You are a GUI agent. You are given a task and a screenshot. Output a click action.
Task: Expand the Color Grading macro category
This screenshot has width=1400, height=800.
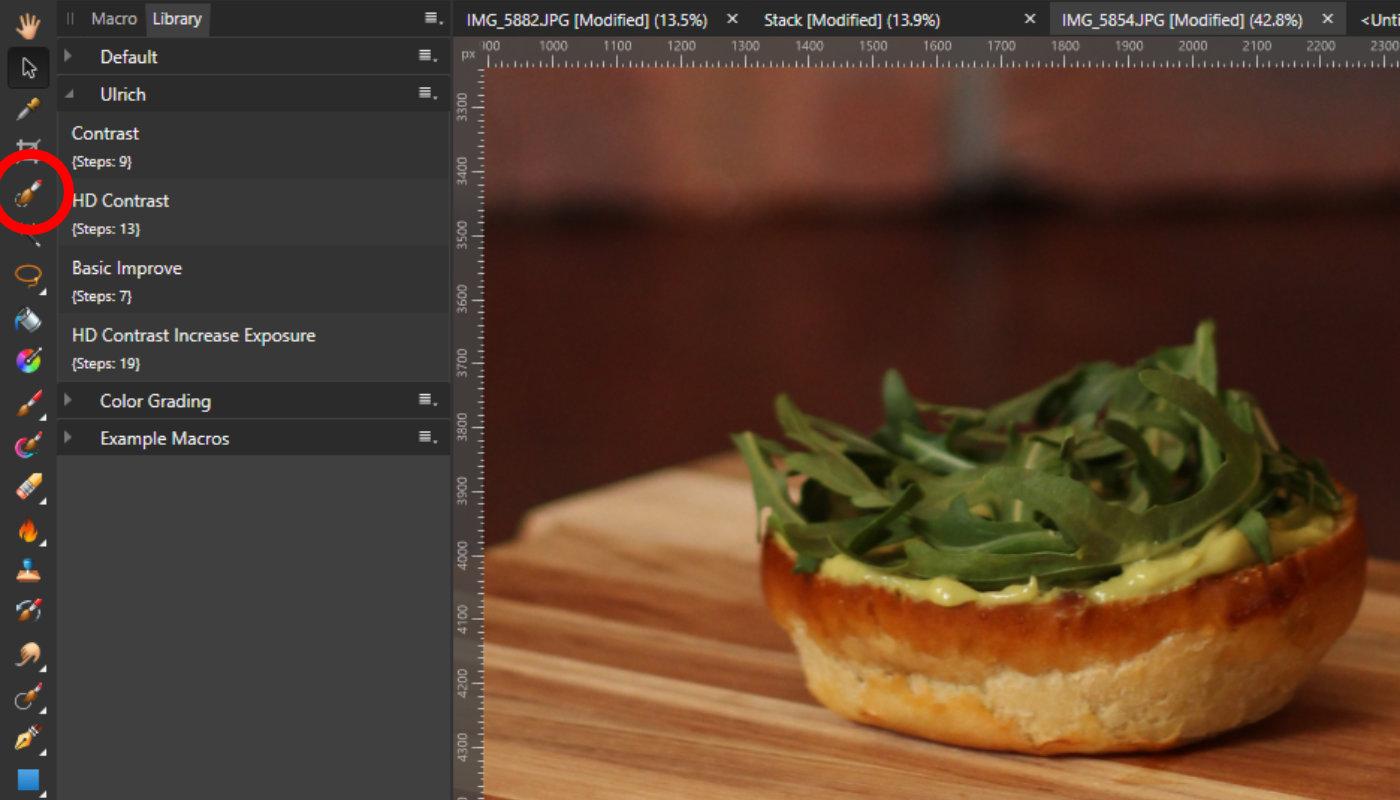point(68,400)
